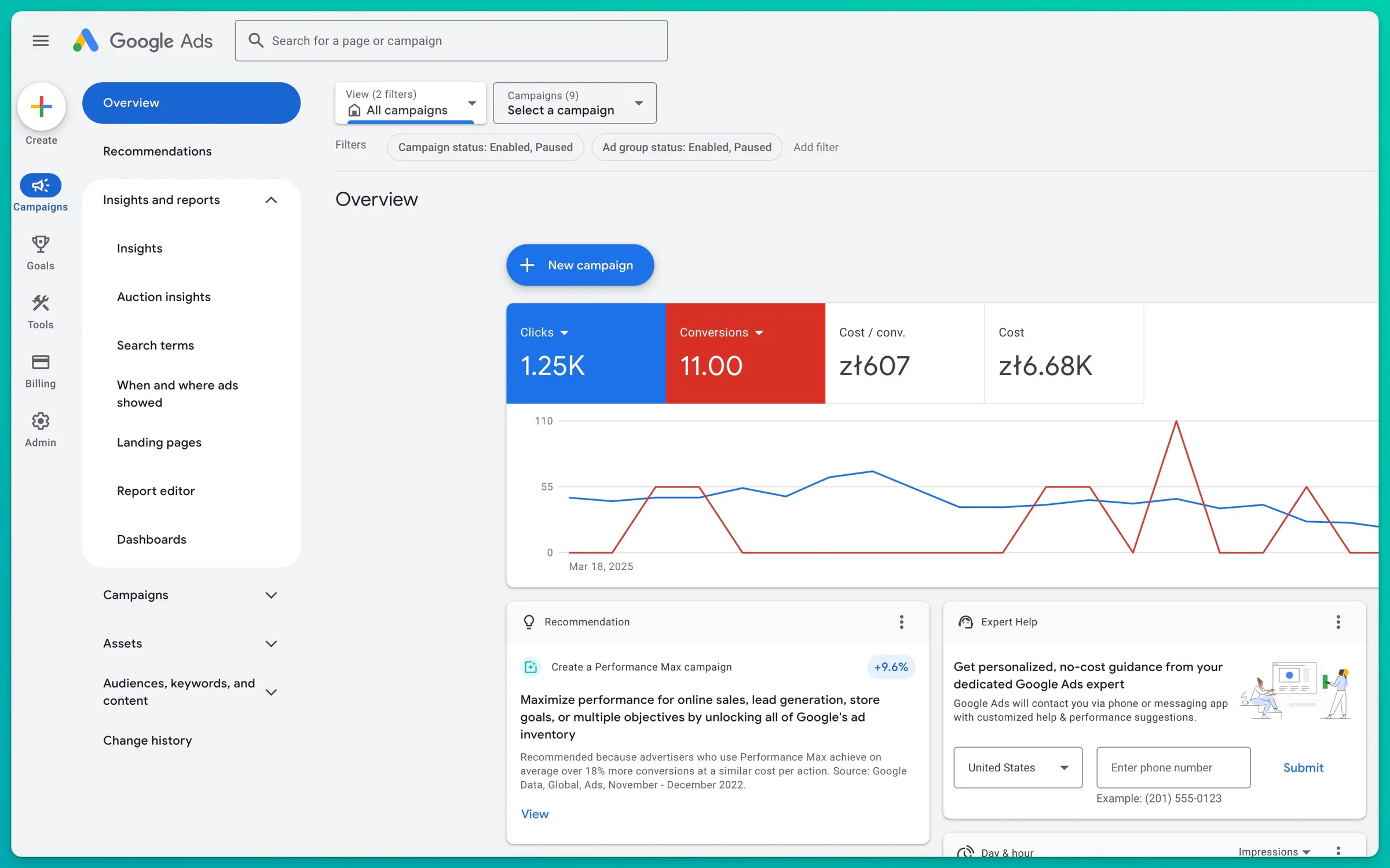Open Dashboards in the sidebar
This screenshot has height=868, width=1390.
pos(152,540)
